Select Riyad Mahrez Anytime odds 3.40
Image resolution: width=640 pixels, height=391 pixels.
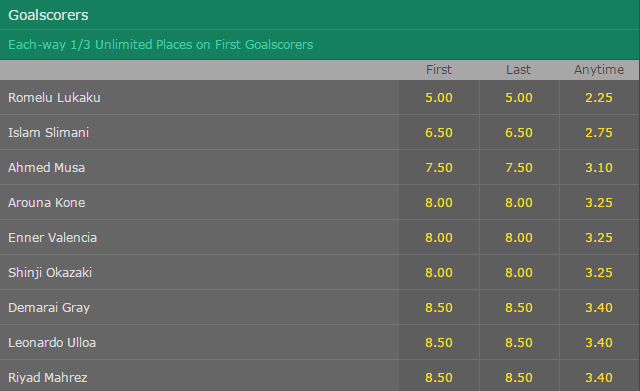tap(599, 378)
